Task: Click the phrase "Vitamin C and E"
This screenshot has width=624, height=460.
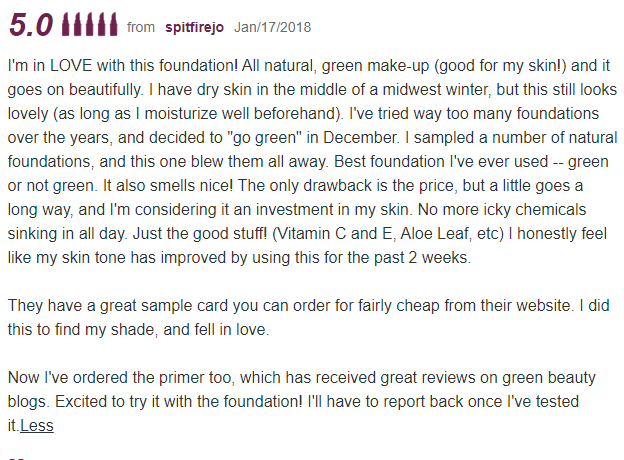Action: pos(333,234)
